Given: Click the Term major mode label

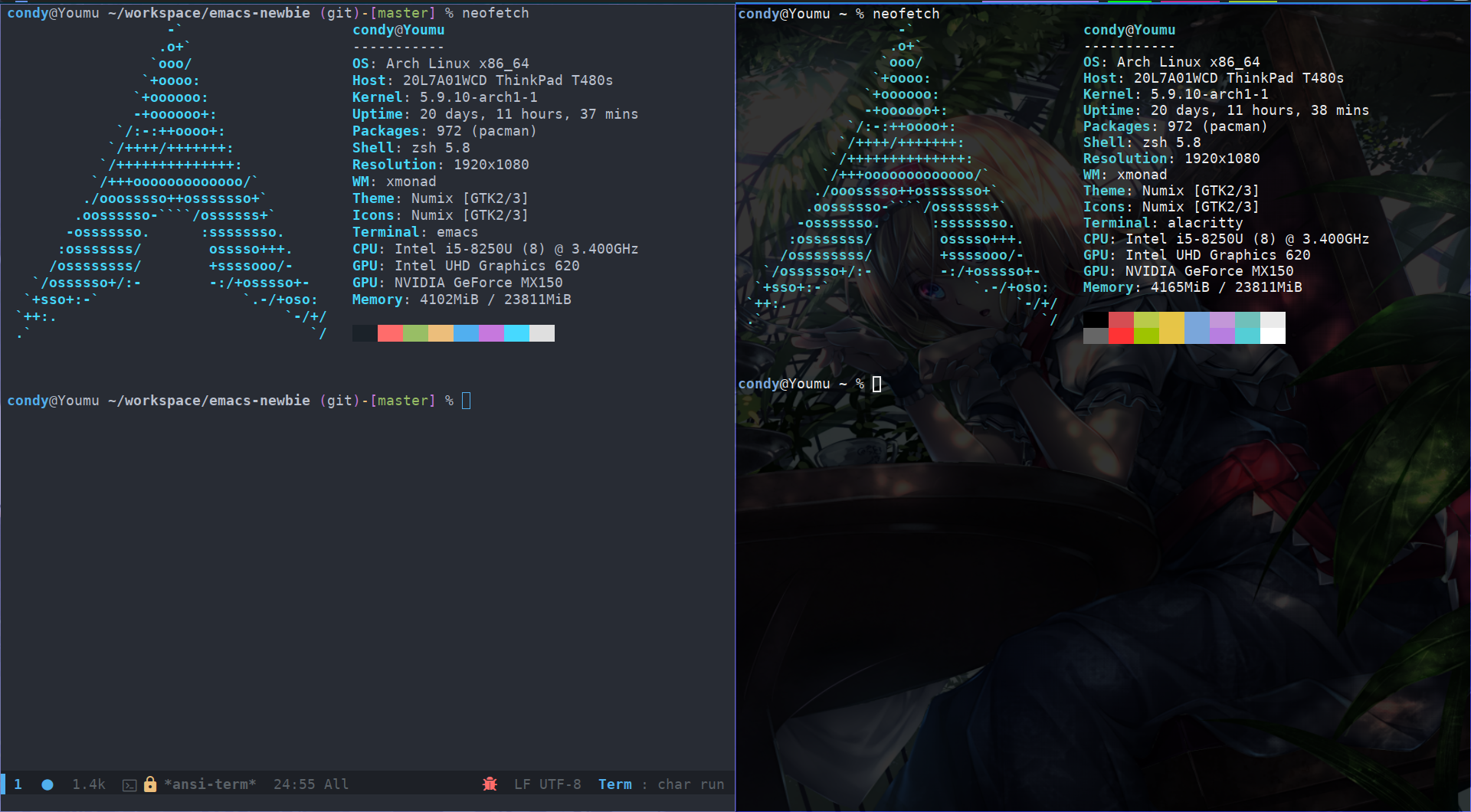Looking at the screenshot, I should point(615,784).
